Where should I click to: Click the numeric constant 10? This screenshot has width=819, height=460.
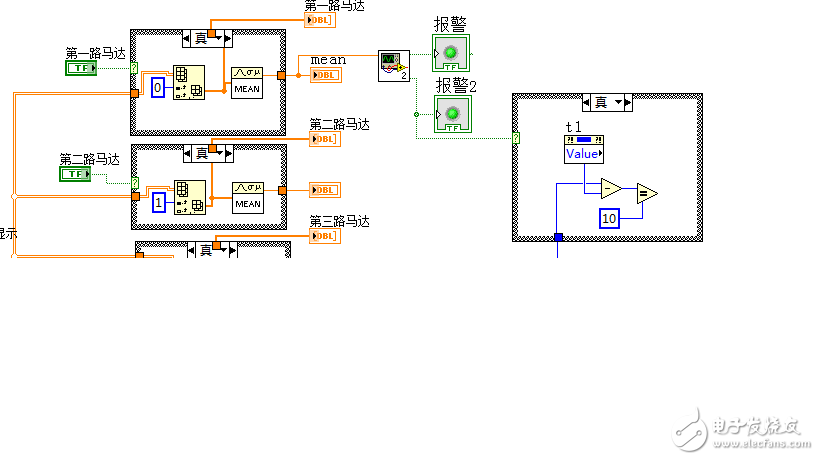[x=609, y=218]
